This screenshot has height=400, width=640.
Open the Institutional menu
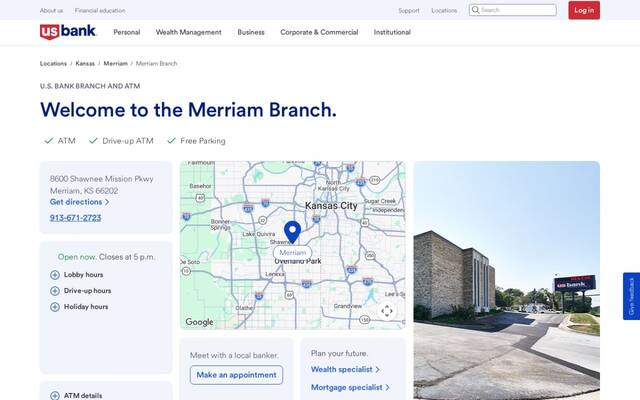(392, 32)
